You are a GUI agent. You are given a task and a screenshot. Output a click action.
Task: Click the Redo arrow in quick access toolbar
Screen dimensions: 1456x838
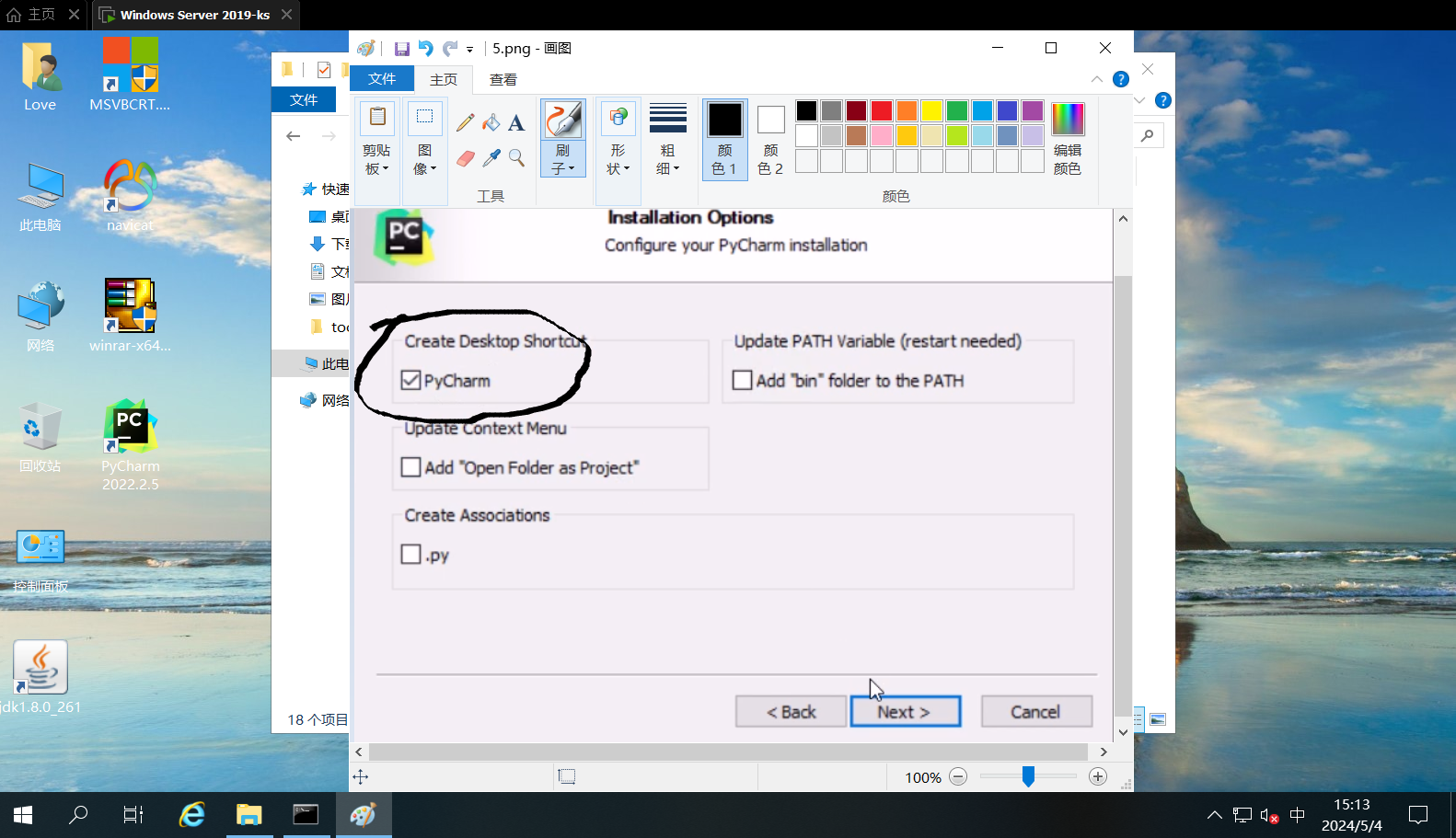[449, 48]
